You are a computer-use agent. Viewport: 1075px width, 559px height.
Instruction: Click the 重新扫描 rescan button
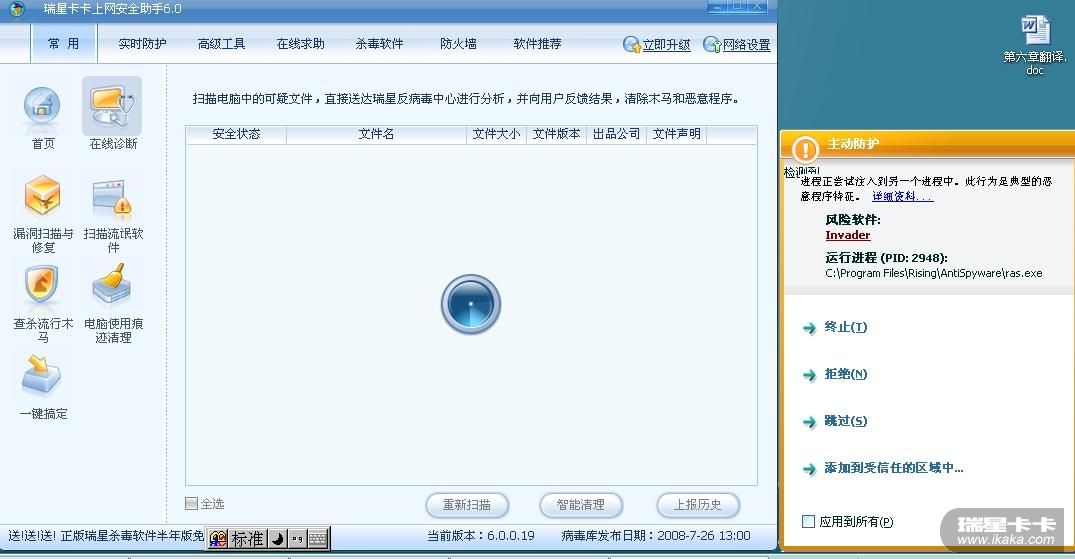[x=467, y=505]
